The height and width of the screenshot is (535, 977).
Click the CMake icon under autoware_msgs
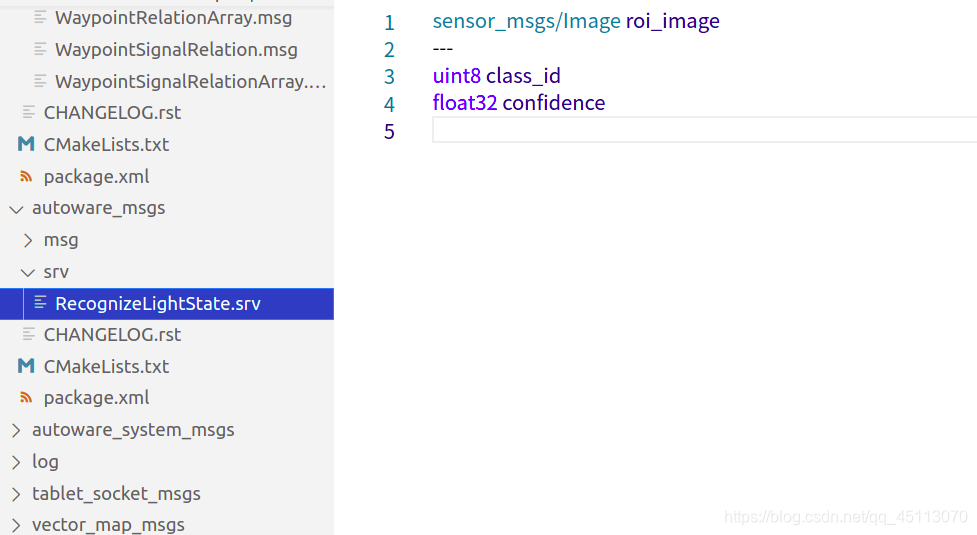27,366
